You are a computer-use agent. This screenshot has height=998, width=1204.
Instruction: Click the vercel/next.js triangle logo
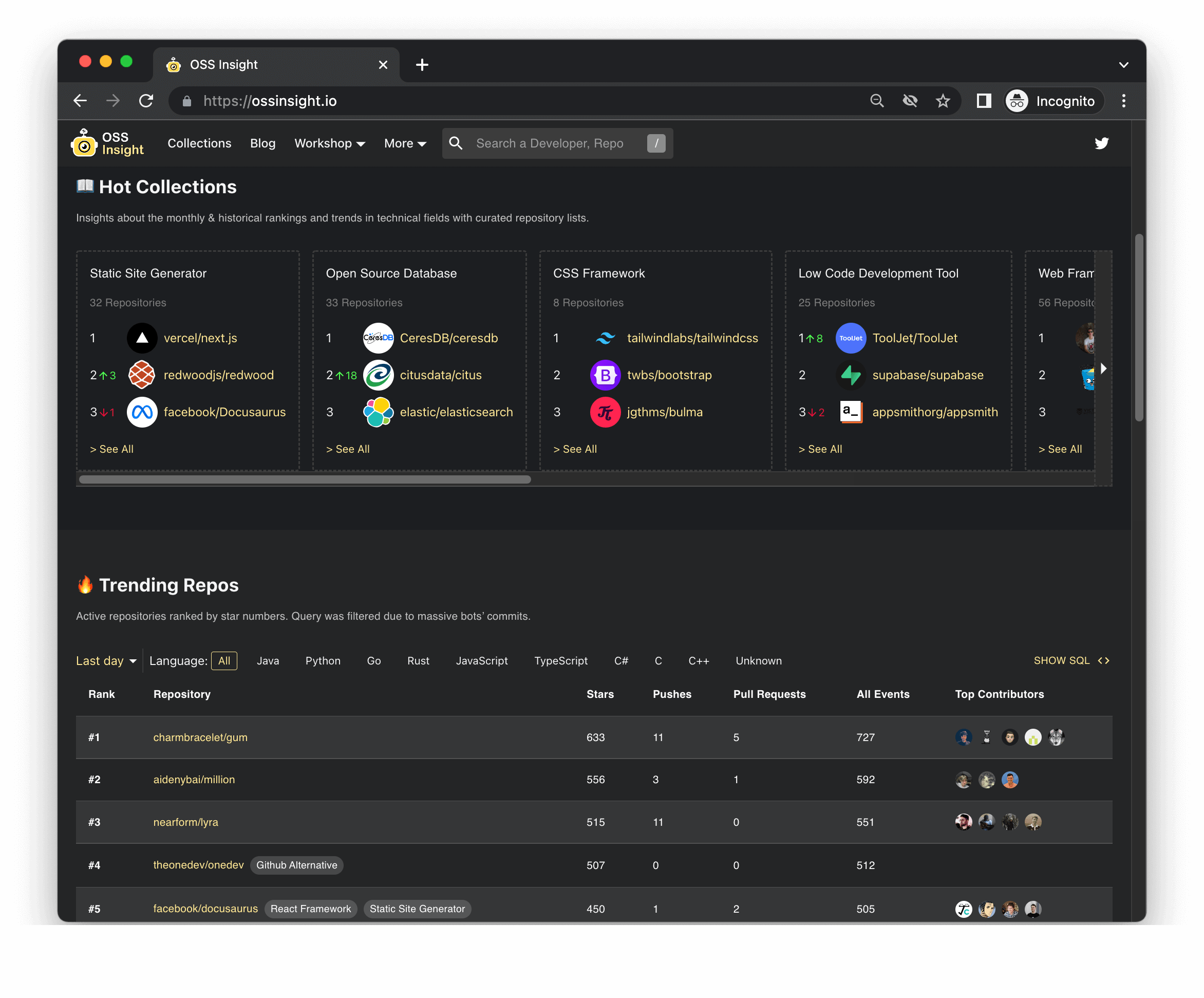pos(142,338)
